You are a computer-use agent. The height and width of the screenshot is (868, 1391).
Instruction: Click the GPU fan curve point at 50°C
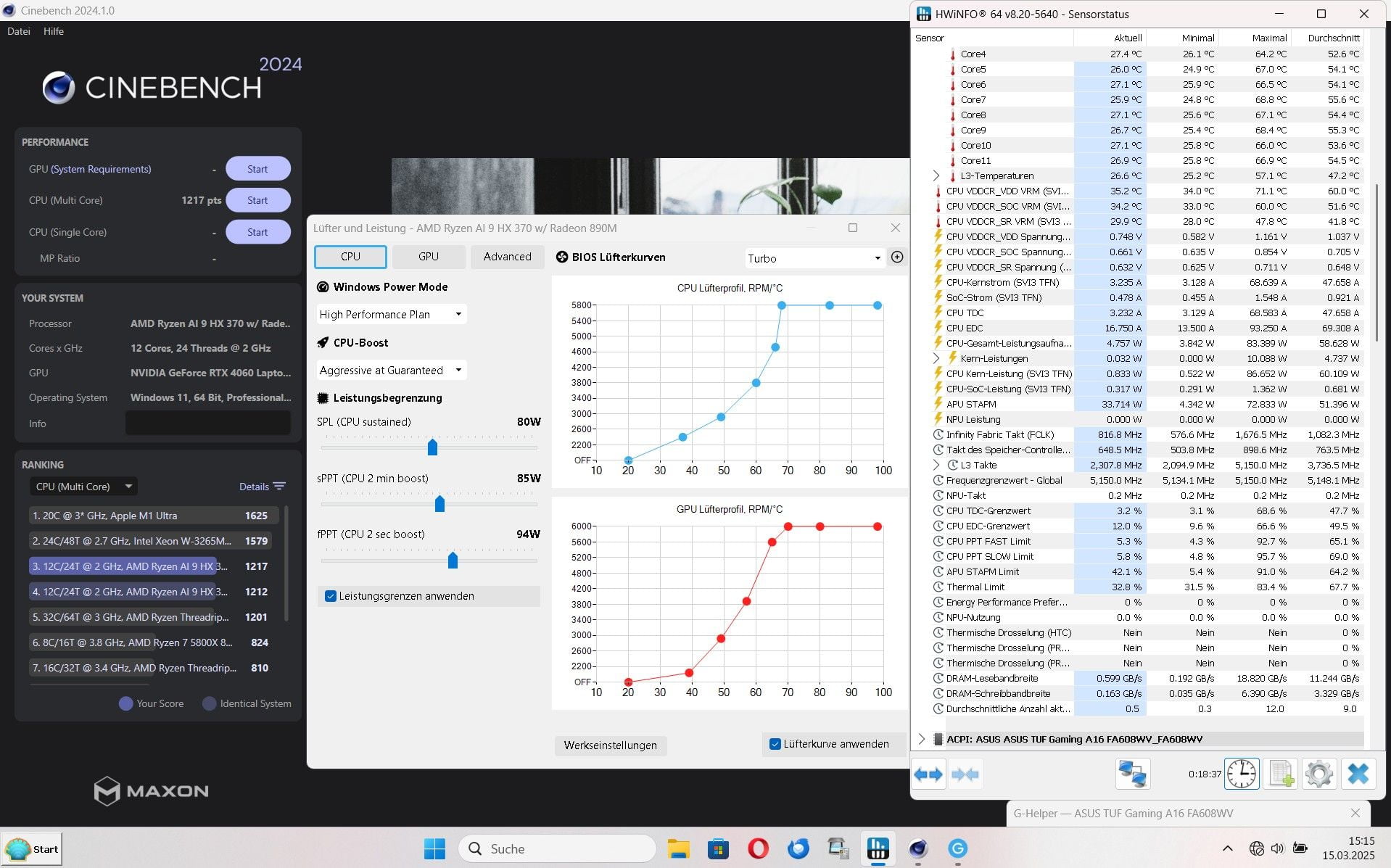tap(721, 639)
